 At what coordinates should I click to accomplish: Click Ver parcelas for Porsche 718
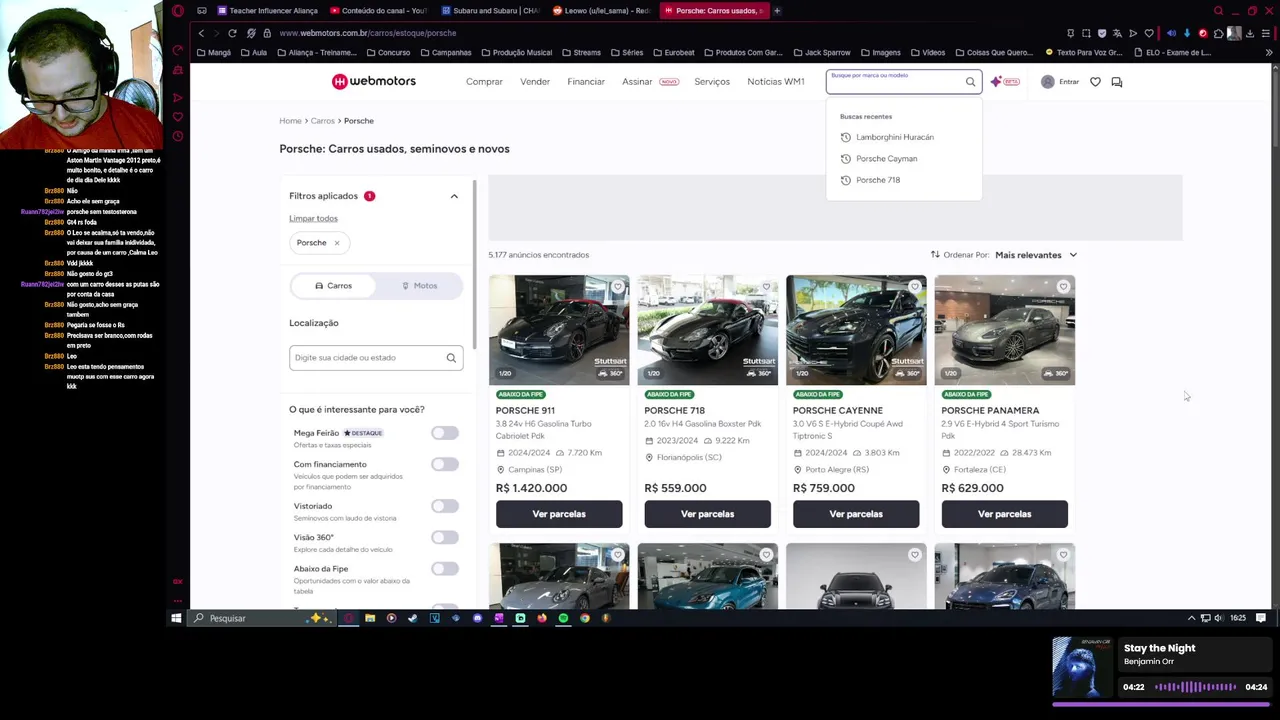pos(707,514)
